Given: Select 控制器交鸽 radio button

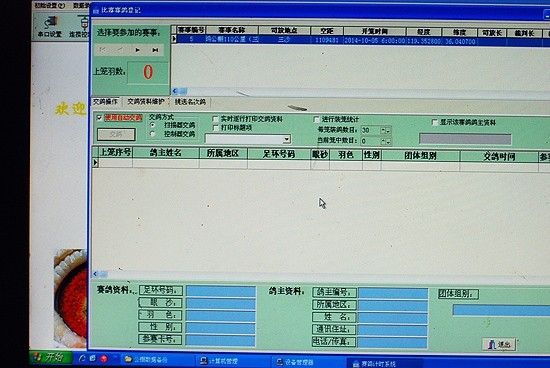Looking at the screenshot, I should click(x=153, y=134).
